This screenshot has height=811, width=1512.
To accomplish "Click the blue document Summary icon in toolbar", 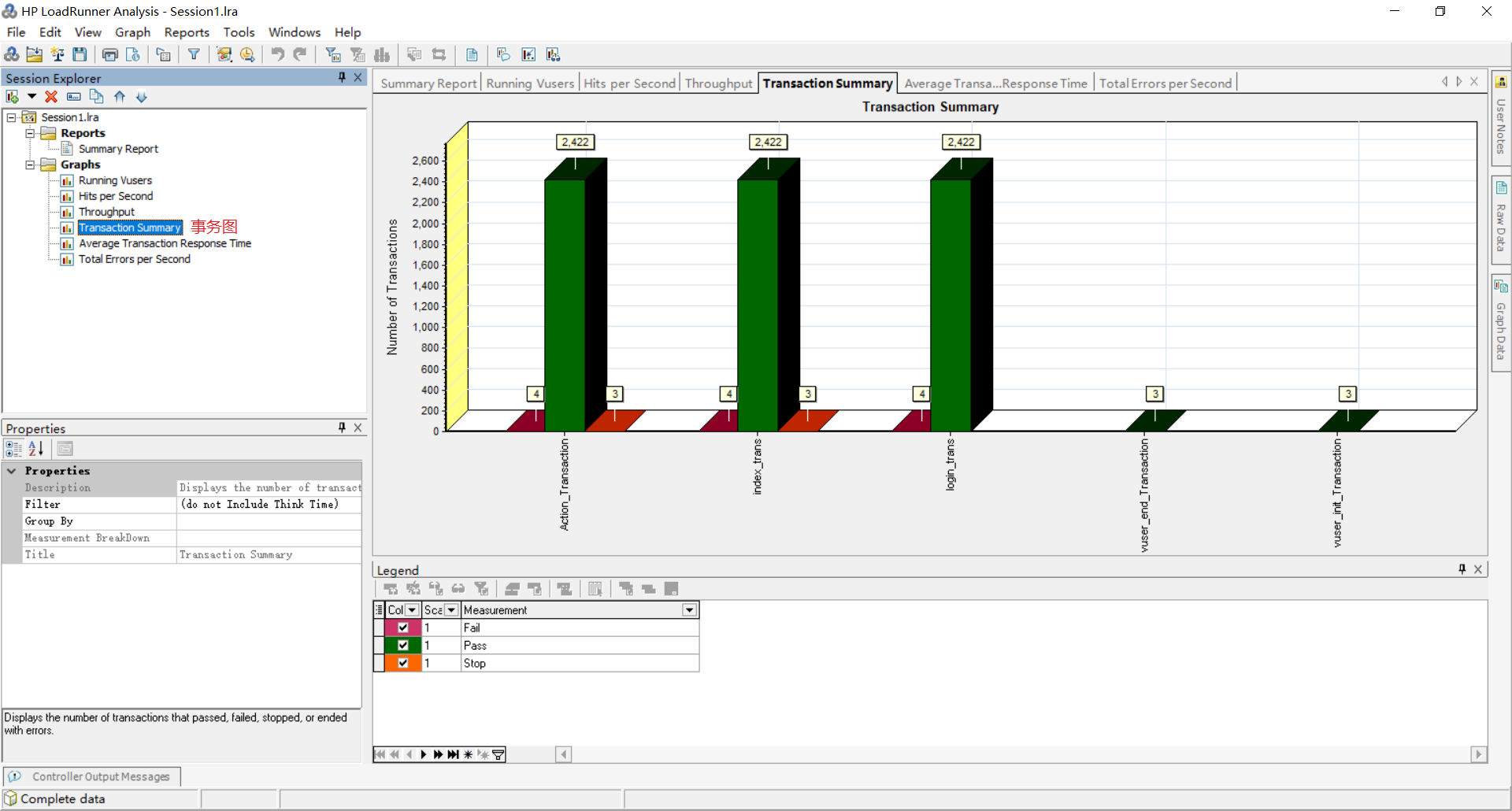I will [472, 54].
